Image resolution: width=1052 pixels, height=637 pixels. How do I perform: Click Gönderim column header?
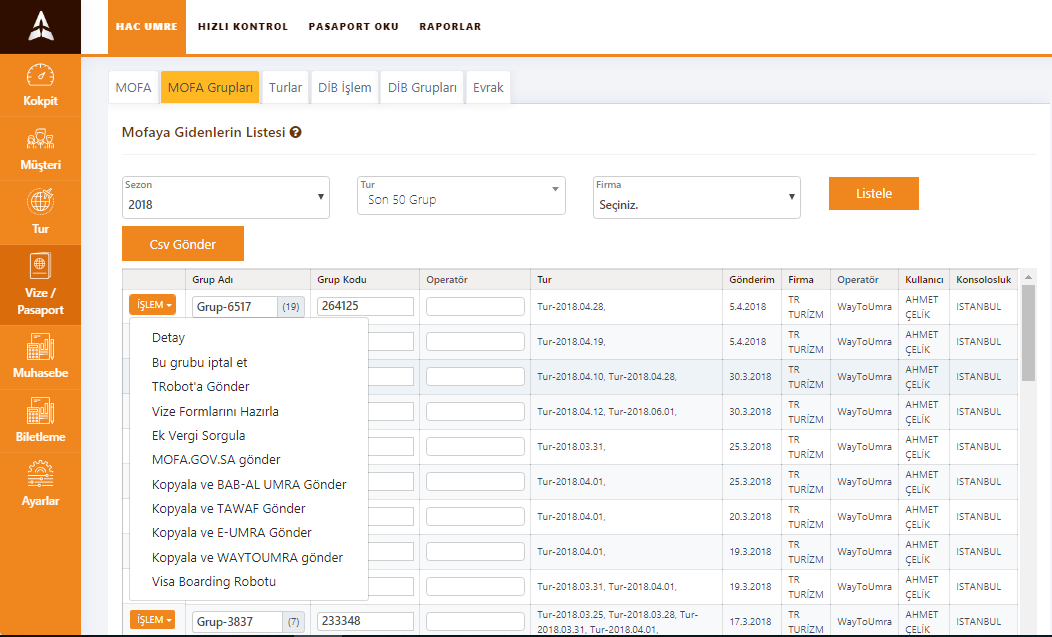point(751,280)
